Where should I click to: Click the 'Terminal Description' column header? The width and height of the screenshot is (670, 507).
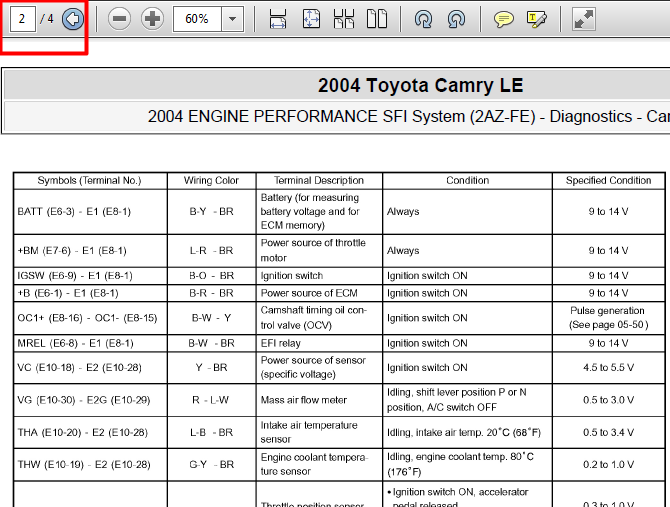[319, 181]
